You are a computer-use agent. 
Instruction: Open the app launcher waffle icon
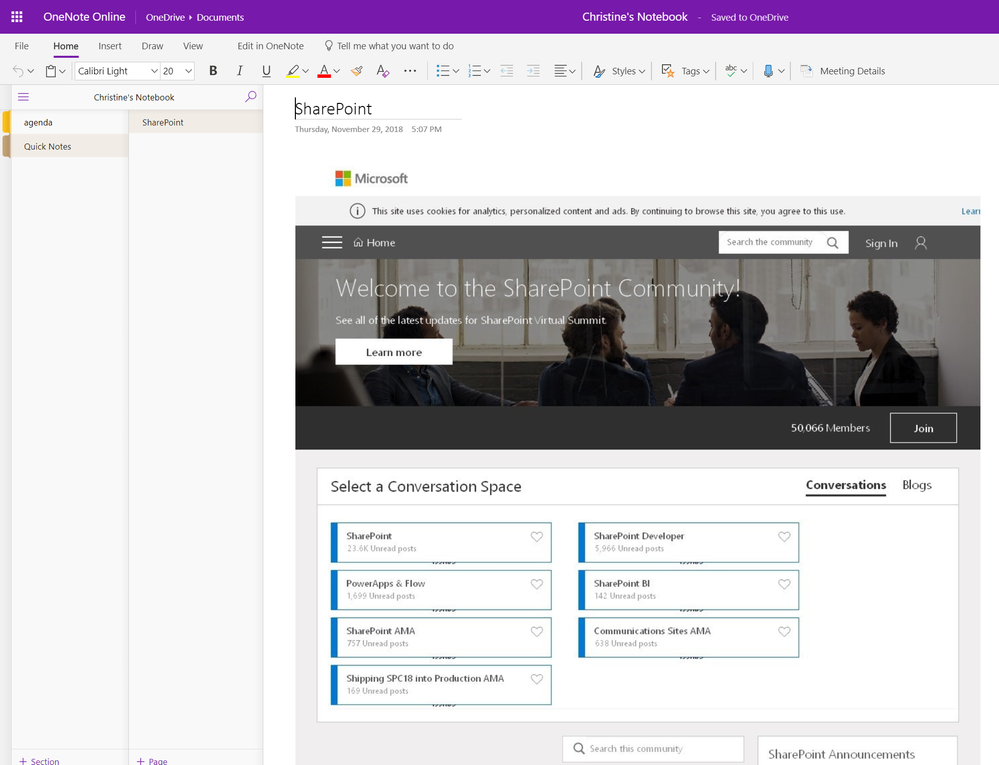[17, 17]
